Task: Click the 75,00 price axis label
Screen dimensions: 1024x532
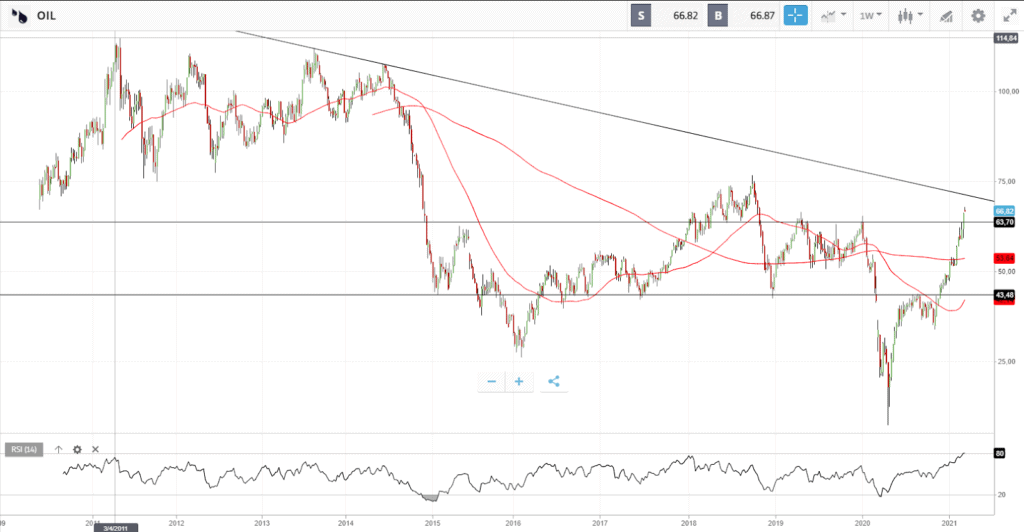Action: 1008,181
